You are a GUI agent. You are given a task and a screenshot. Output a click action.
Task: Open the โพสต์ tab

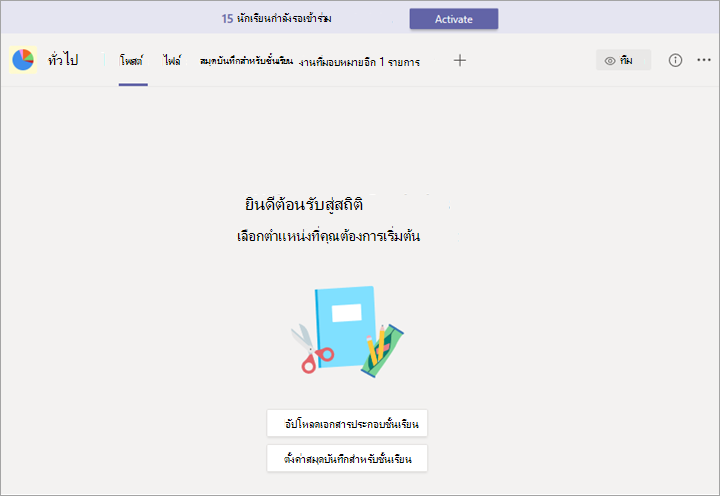coord(131,61)
